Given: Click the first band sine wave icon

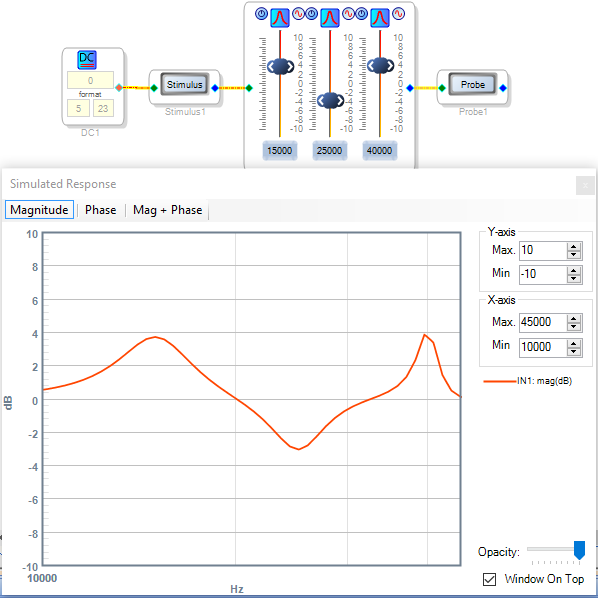Looking at the screenshot, I should [x=298, y=14].
